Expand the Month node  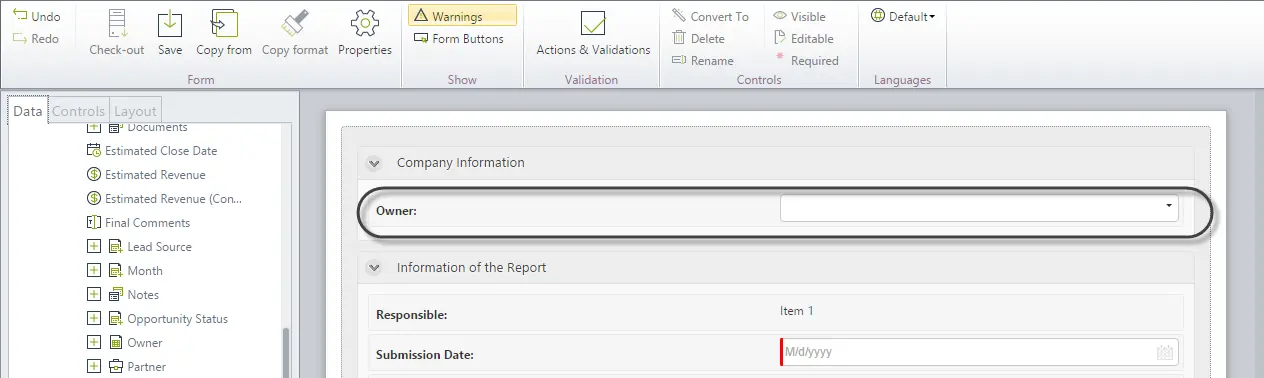94,271
